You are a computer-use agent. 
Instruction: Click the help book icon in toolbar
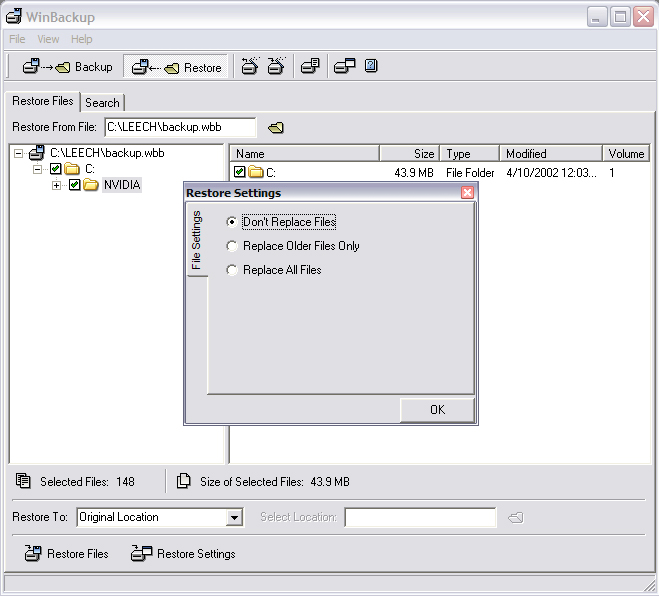click(371, 67)
